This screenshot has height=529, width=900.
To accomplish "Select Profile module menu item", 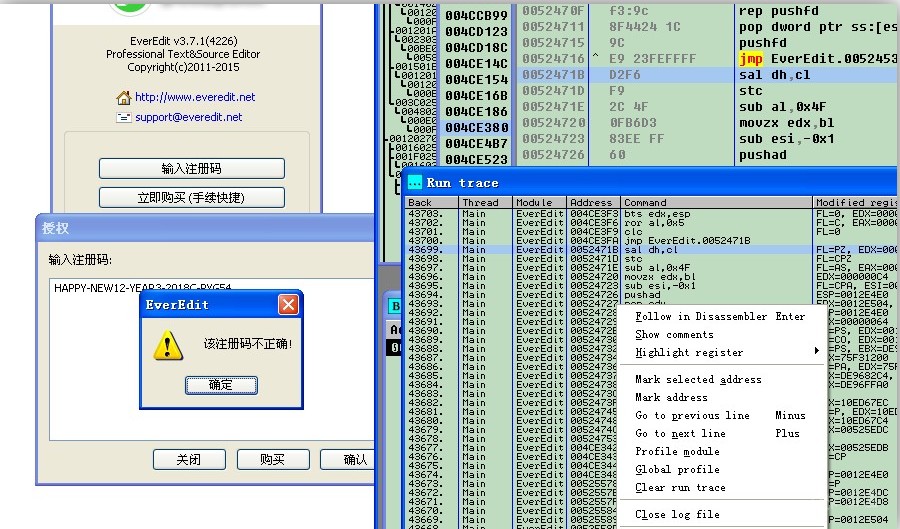I will pyautogui.click(x=722, y=451).
